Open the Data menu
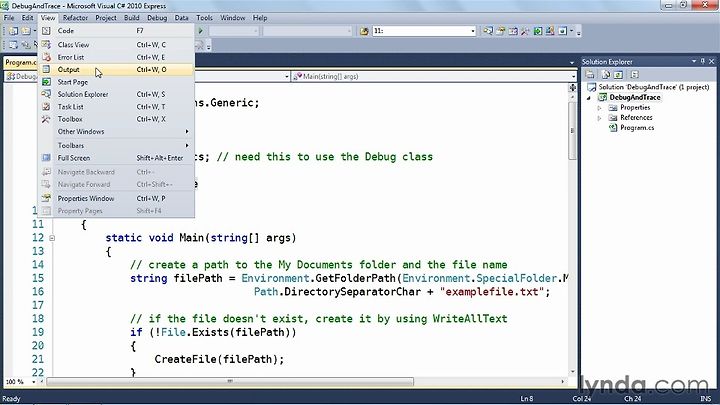This screenshot has width=720, height=405. click(x=181, y=18)
